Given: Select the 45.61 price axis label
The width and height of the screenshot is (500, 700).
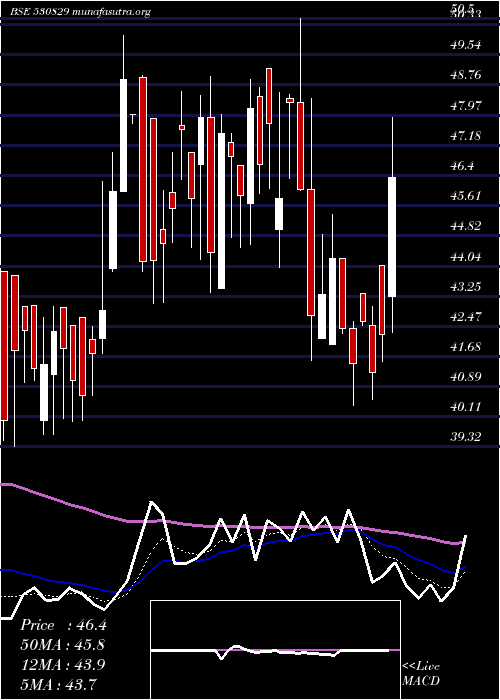Looking at the screenshot, I should (x=466, y=196).
